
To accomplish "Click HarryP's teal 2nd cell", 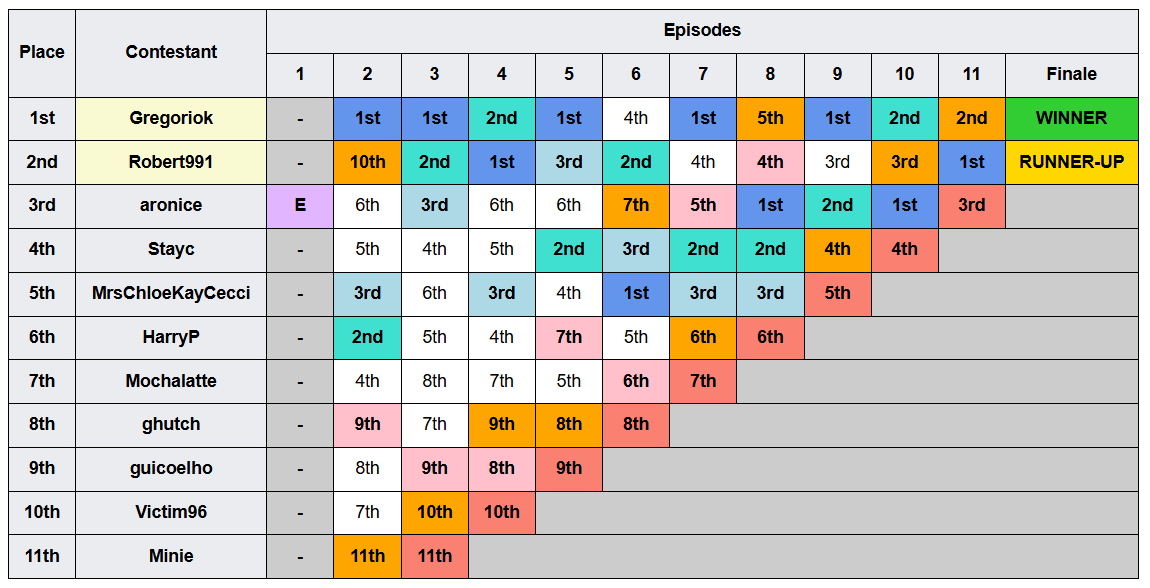I will [x=367, y=337].
